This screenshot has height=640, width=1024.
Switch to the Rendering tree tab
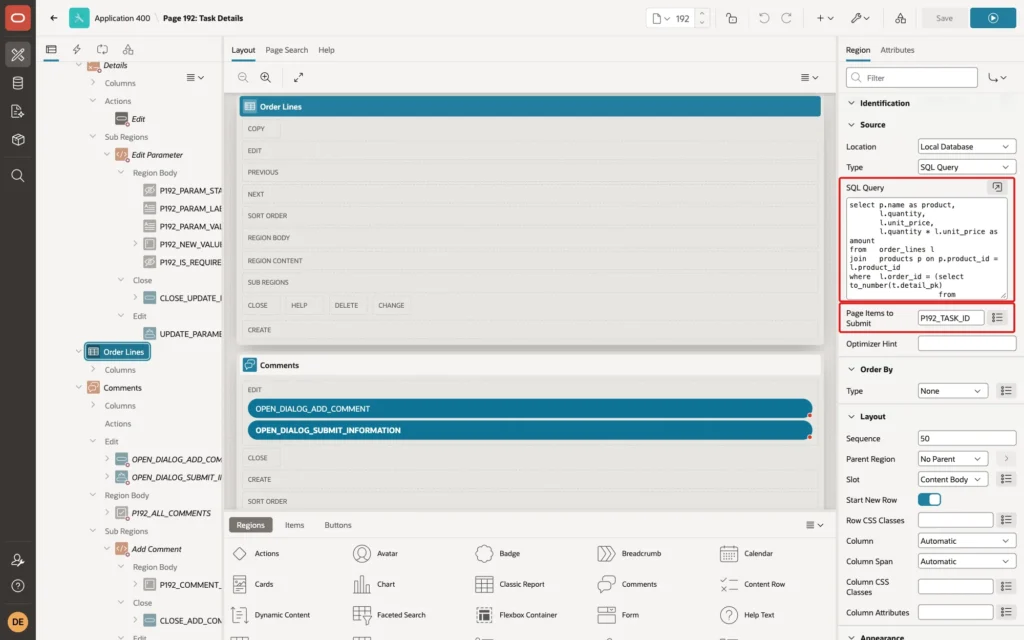(51, 50)
